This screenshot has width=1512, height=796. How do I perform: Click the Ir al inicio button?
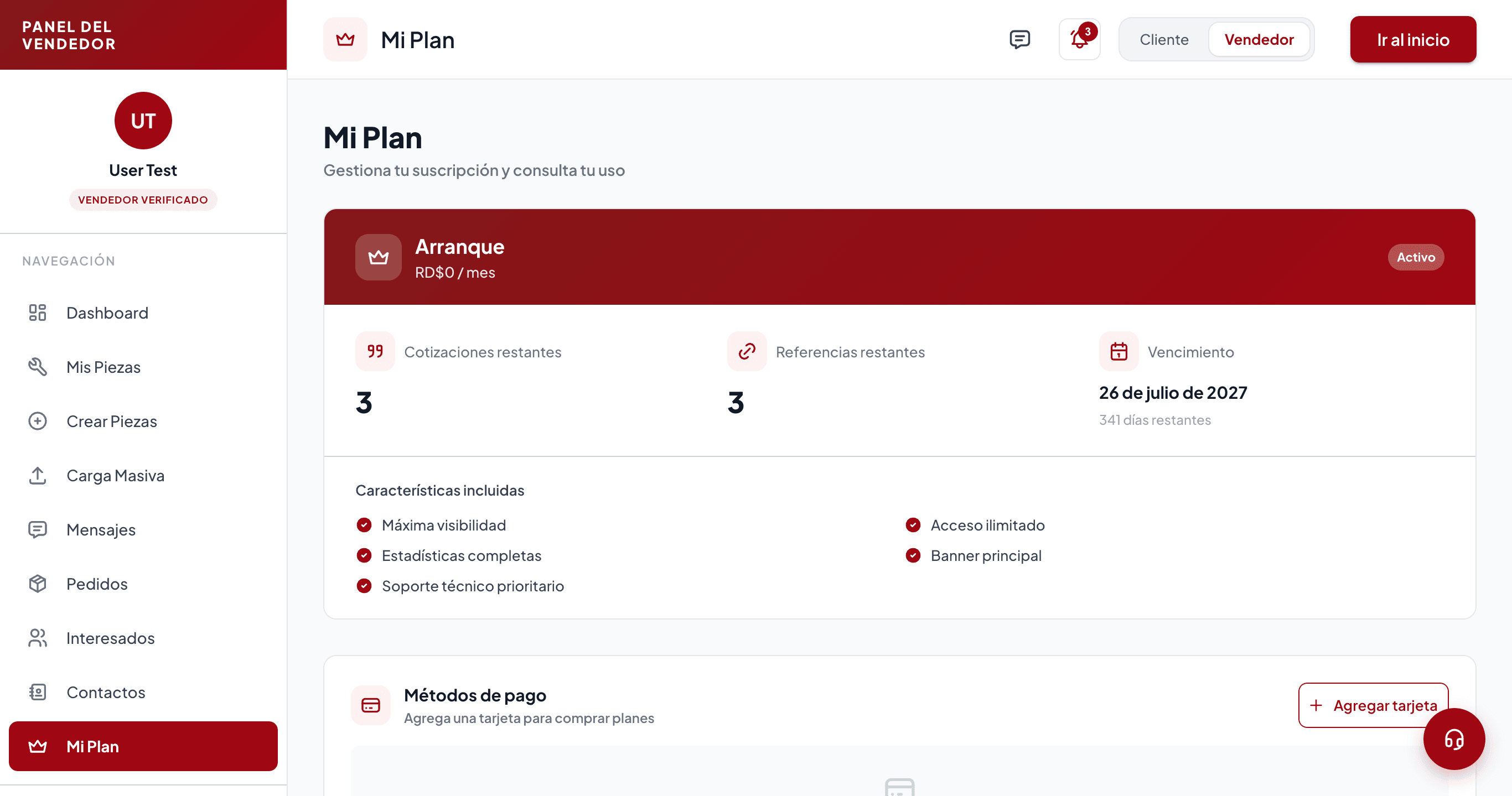[1413, 39]
